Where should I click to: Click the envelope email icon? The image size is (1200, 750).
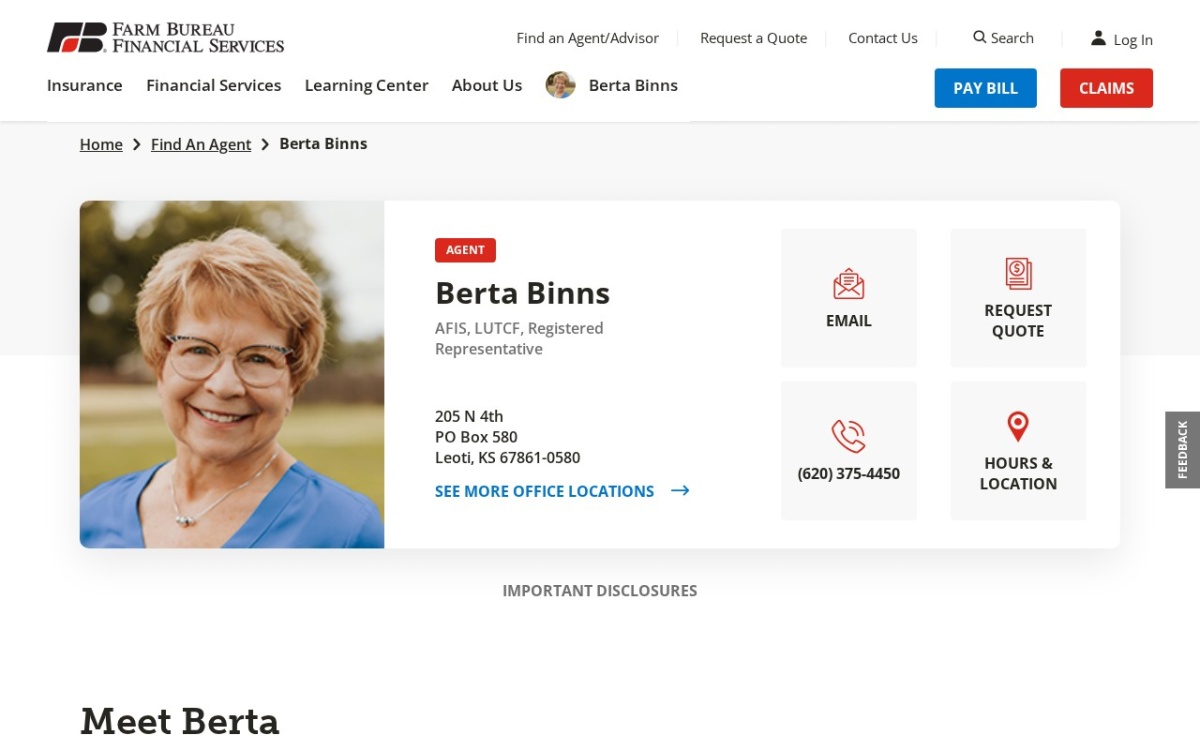pyautogui.click(x=849, y=284)
